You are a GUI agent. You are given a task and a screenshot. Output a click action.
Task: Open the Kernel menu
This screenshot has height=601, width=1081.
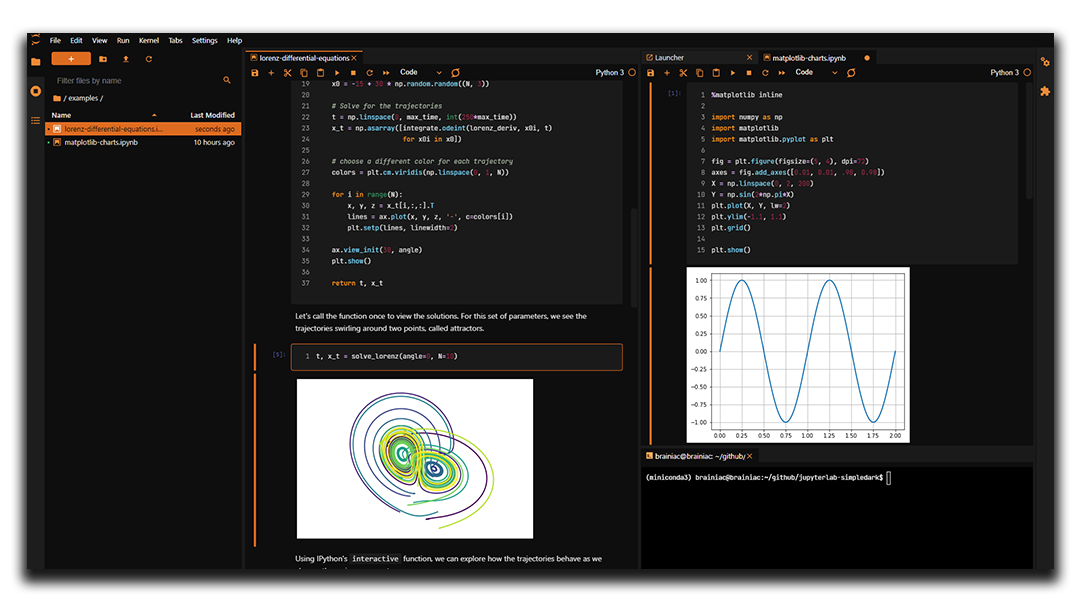149,41
